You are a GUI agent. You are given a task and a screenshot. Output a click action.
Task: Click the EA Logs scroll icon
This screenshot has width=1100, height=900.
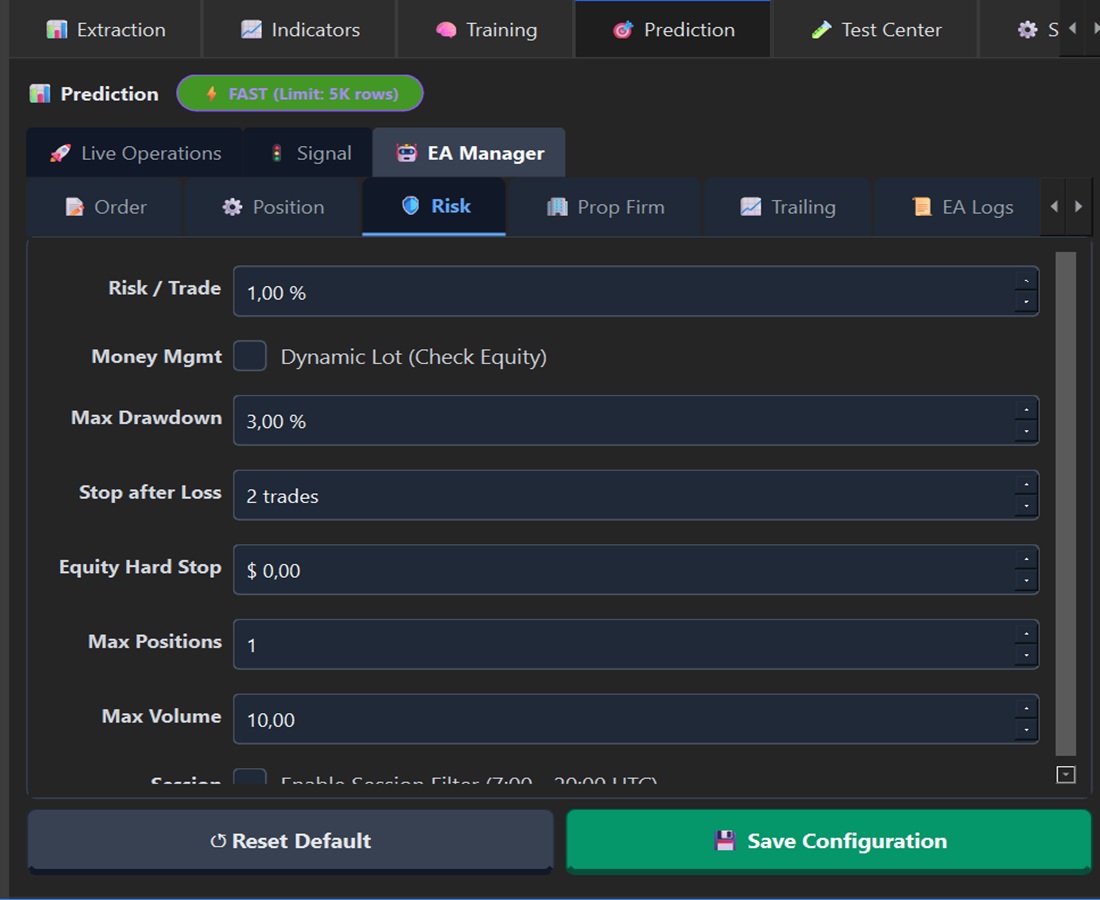click(x=921, y=207)
